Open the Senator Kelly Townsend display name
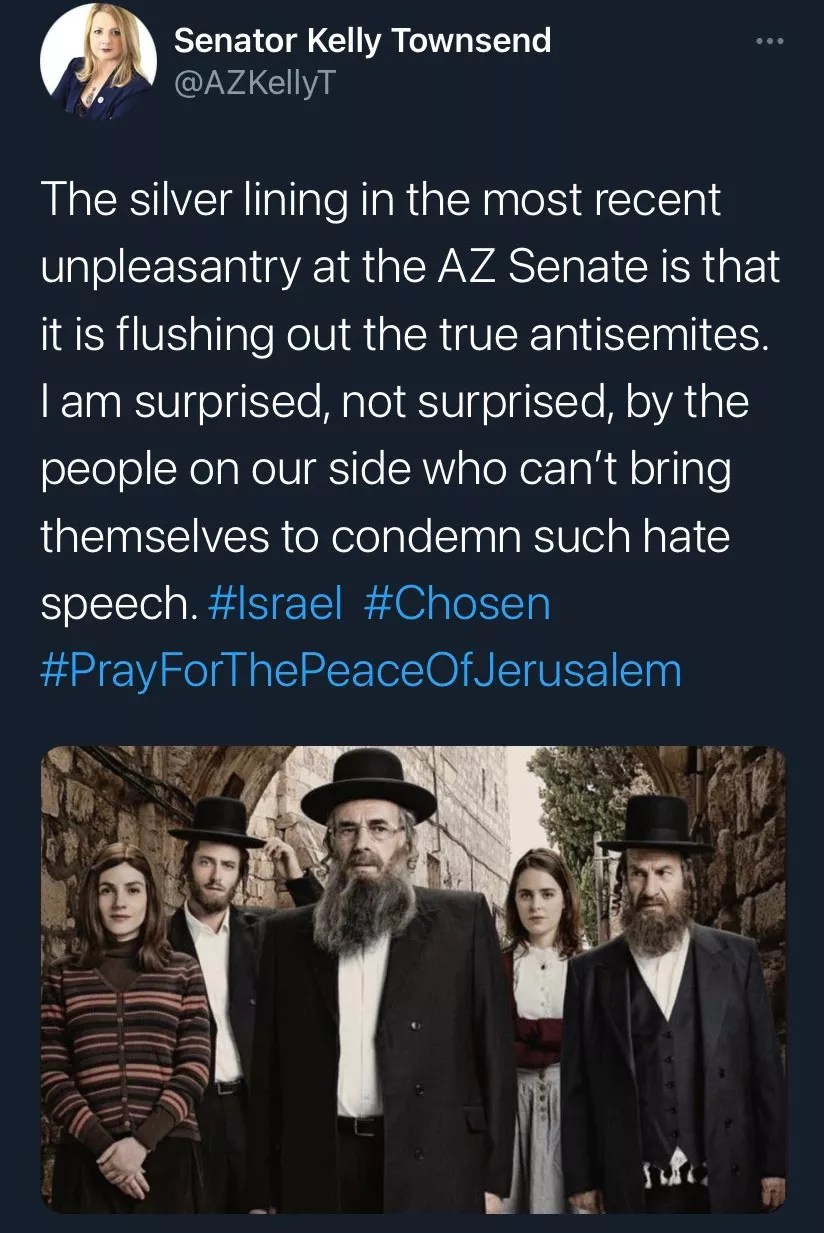The image size is (824, 1233). coord(362,40)
